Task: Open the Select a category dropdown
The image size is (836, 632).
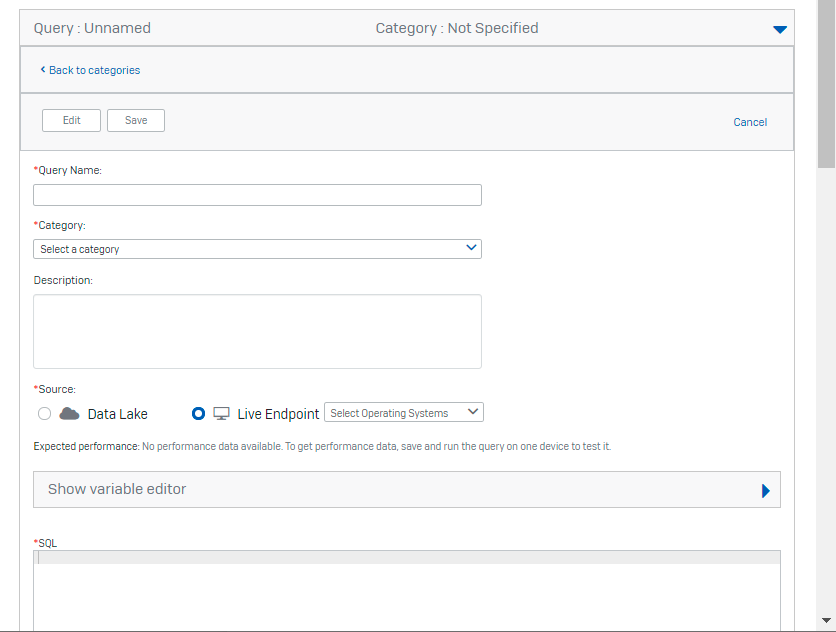Action: point(257,248)
